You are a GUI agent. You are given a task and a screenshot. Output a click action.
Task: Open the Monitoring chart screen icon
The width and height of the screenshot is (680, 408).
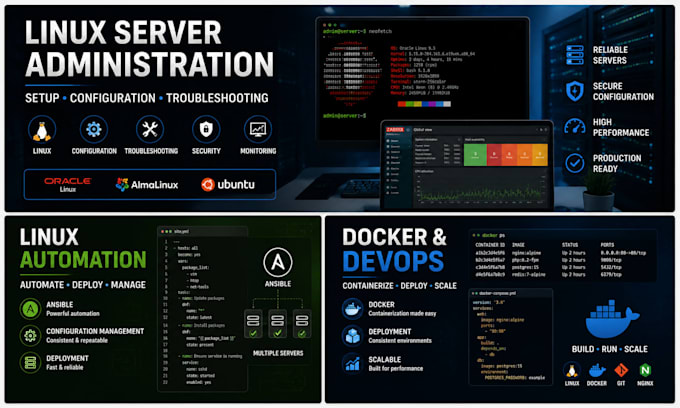258,129
